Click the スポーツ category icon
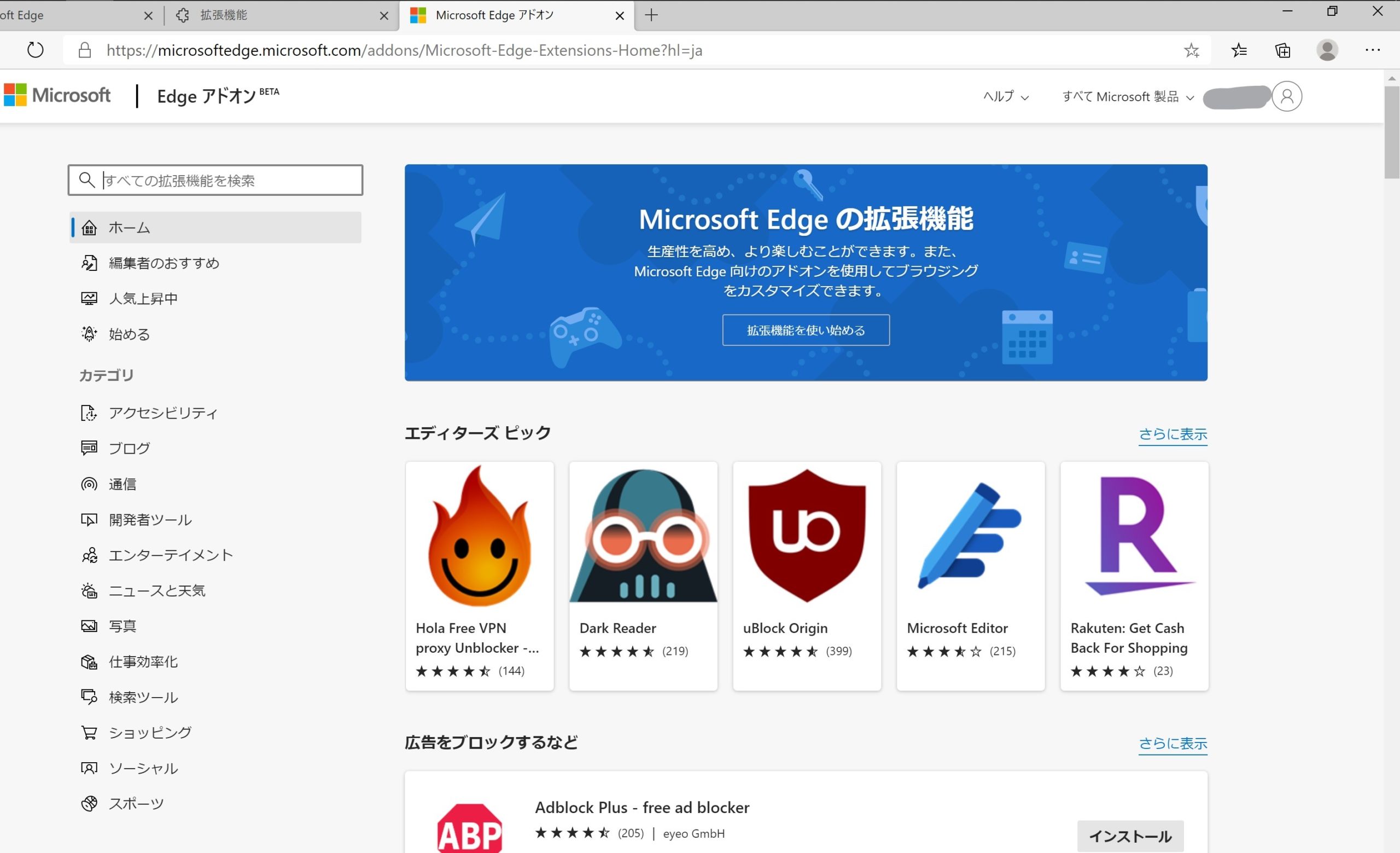The width and height of the screenshot is (1400, 853). click(x=89, y=803)
